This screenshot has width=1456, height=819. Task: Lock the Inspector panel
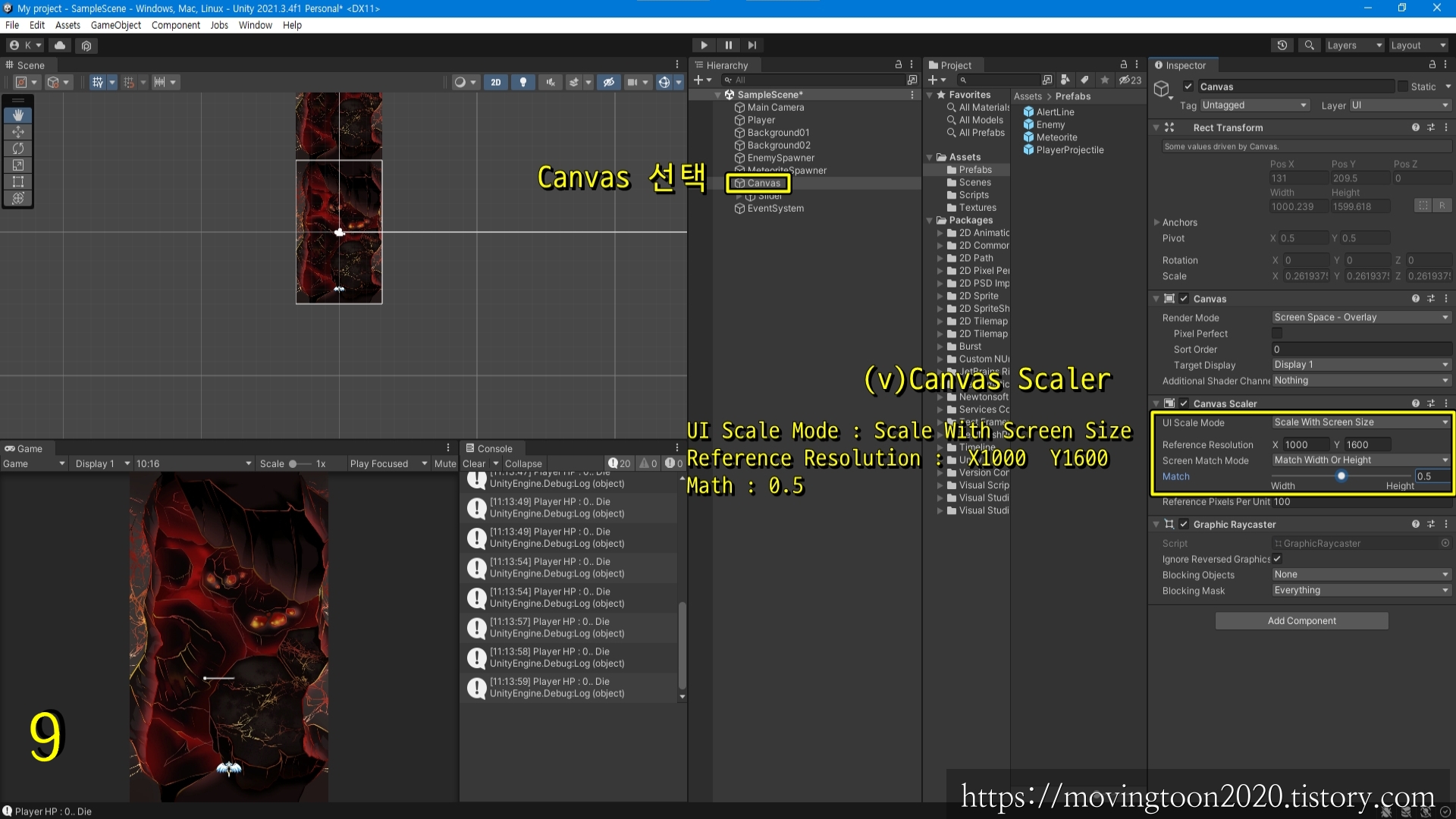pos(1432,65)
